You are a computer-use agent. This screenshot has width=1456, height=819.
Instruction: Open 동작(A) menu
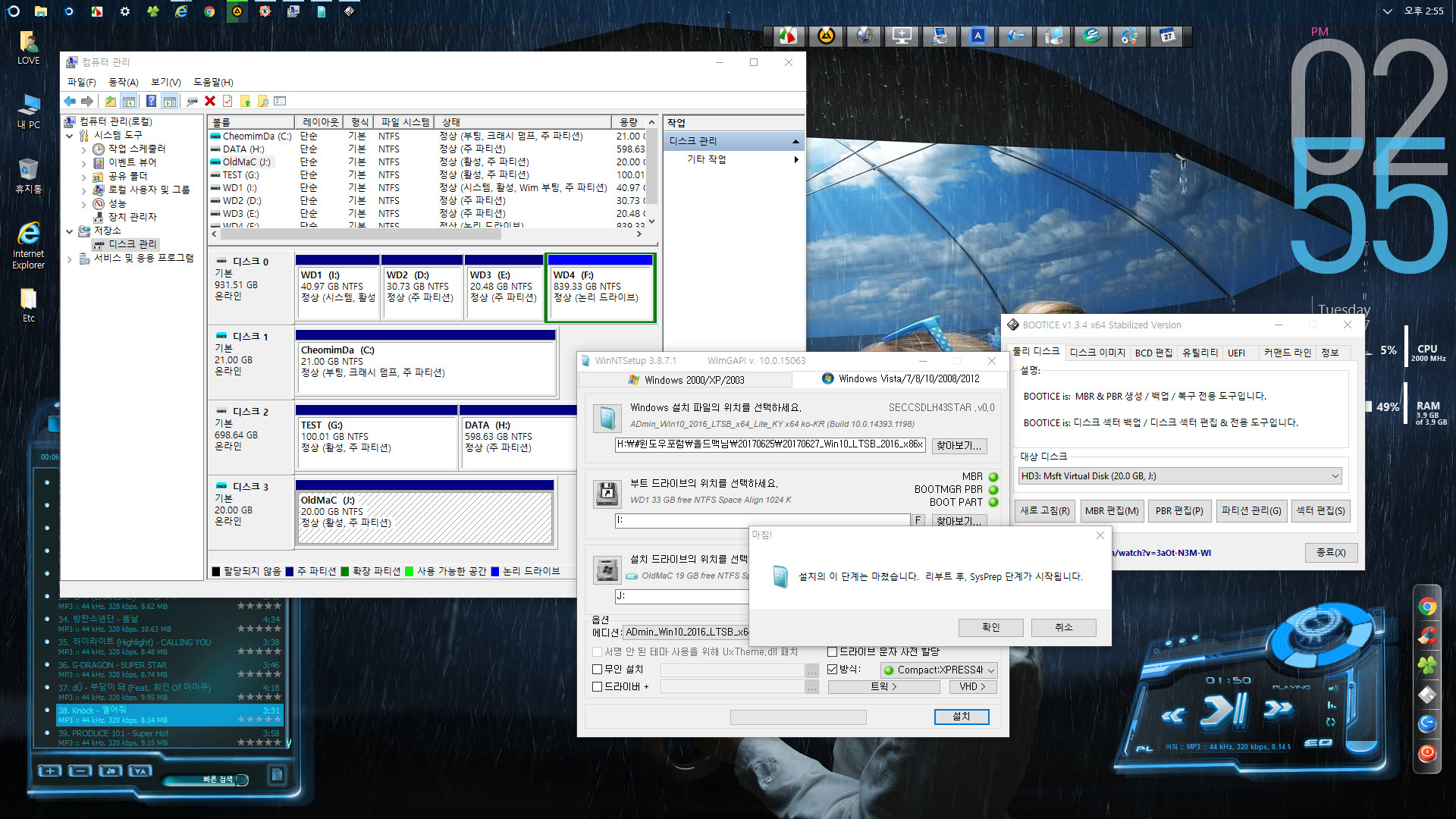click(123, 82)
